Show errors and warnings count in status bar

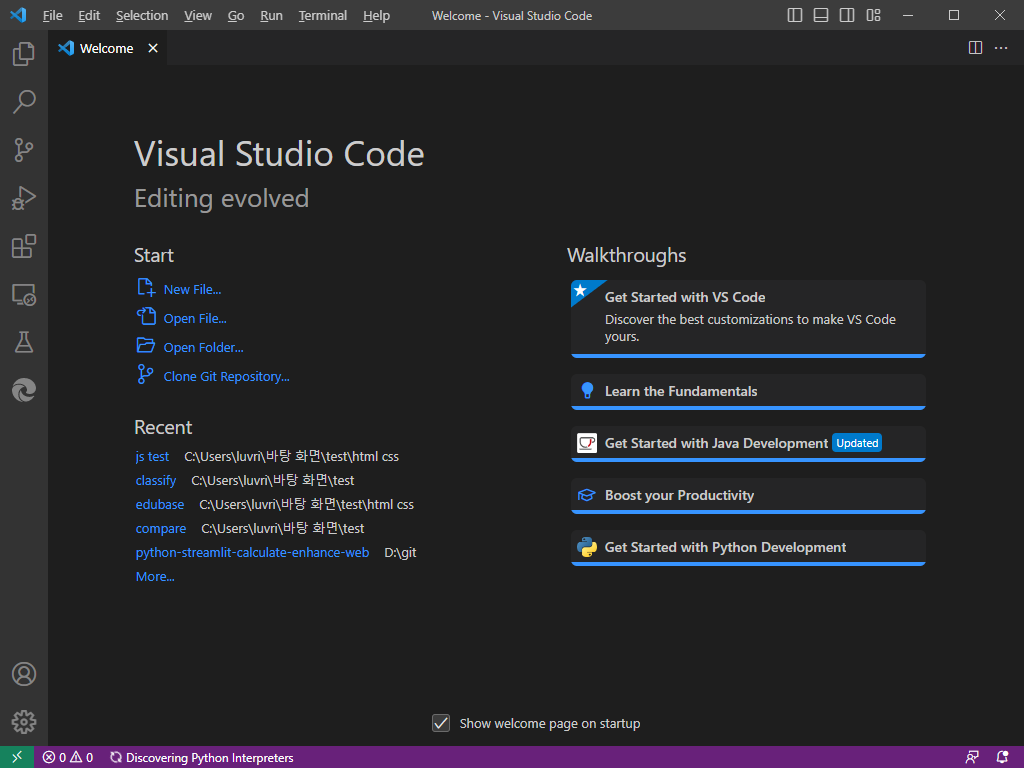[68, 758]
